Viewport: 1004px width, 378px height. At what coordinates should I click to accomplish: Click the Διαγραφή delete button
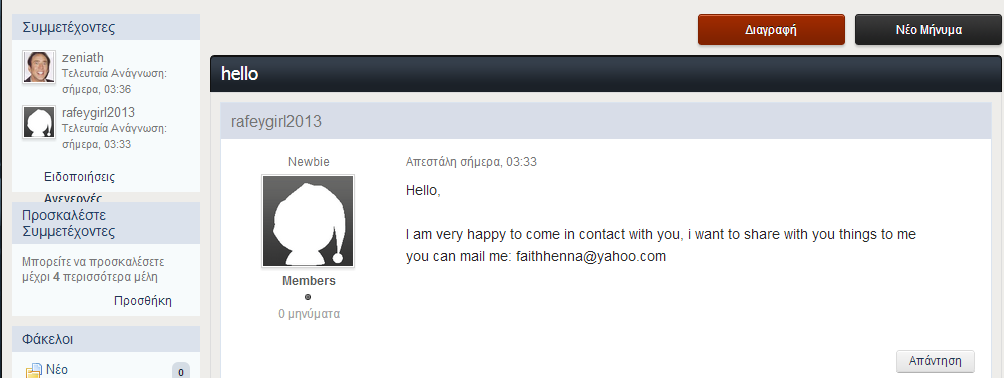(x=771, y=30)
